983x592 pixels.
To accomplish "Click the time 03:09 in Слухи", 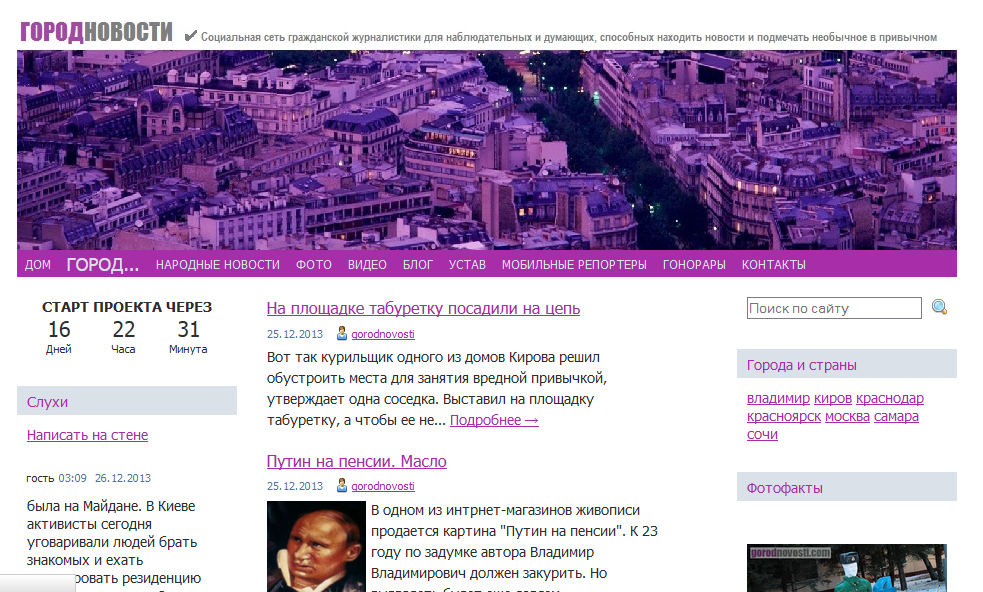I will 73,478.
